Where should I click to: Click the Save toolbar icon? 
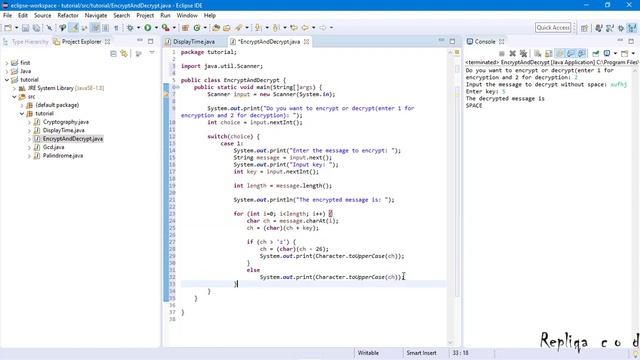25,28
